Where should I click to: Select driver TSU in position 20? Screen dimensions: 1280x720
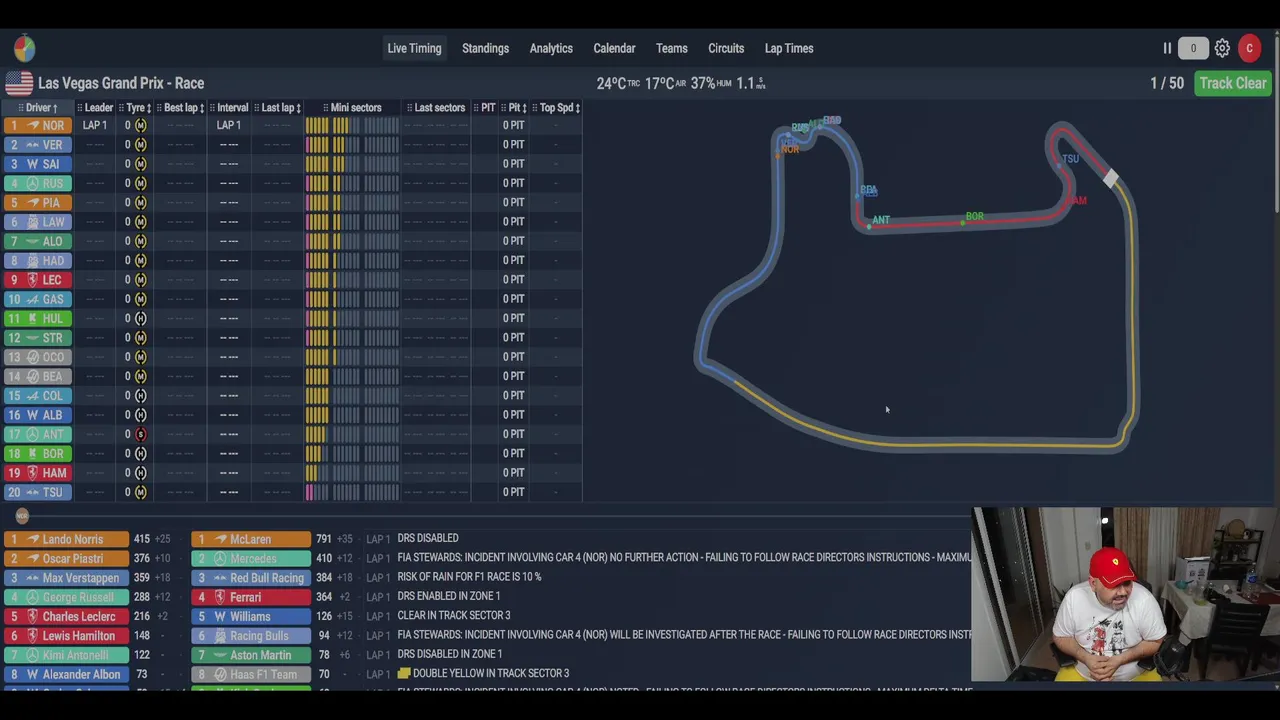coord(37,492)
